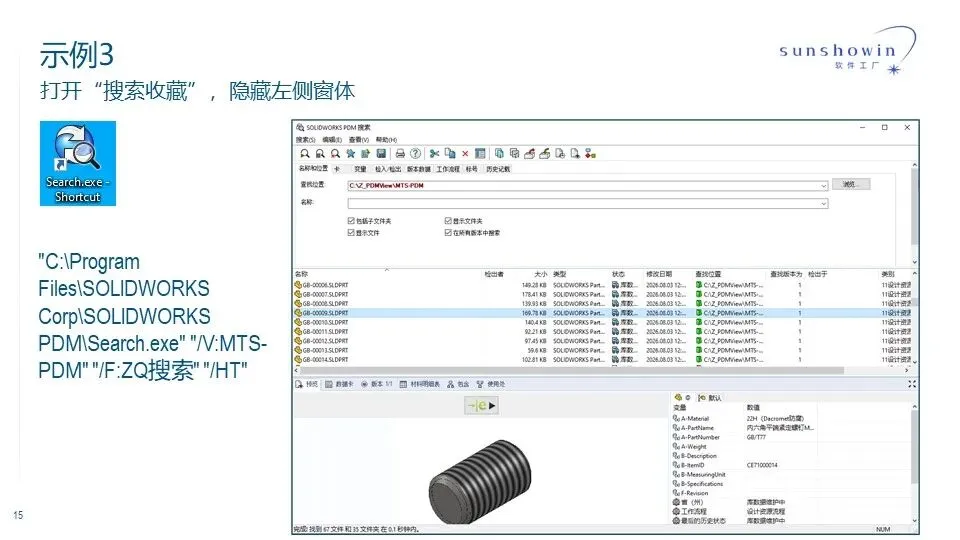
Task: Toggle 包括子文件夹 checkbox
Action: pos(351,220)
